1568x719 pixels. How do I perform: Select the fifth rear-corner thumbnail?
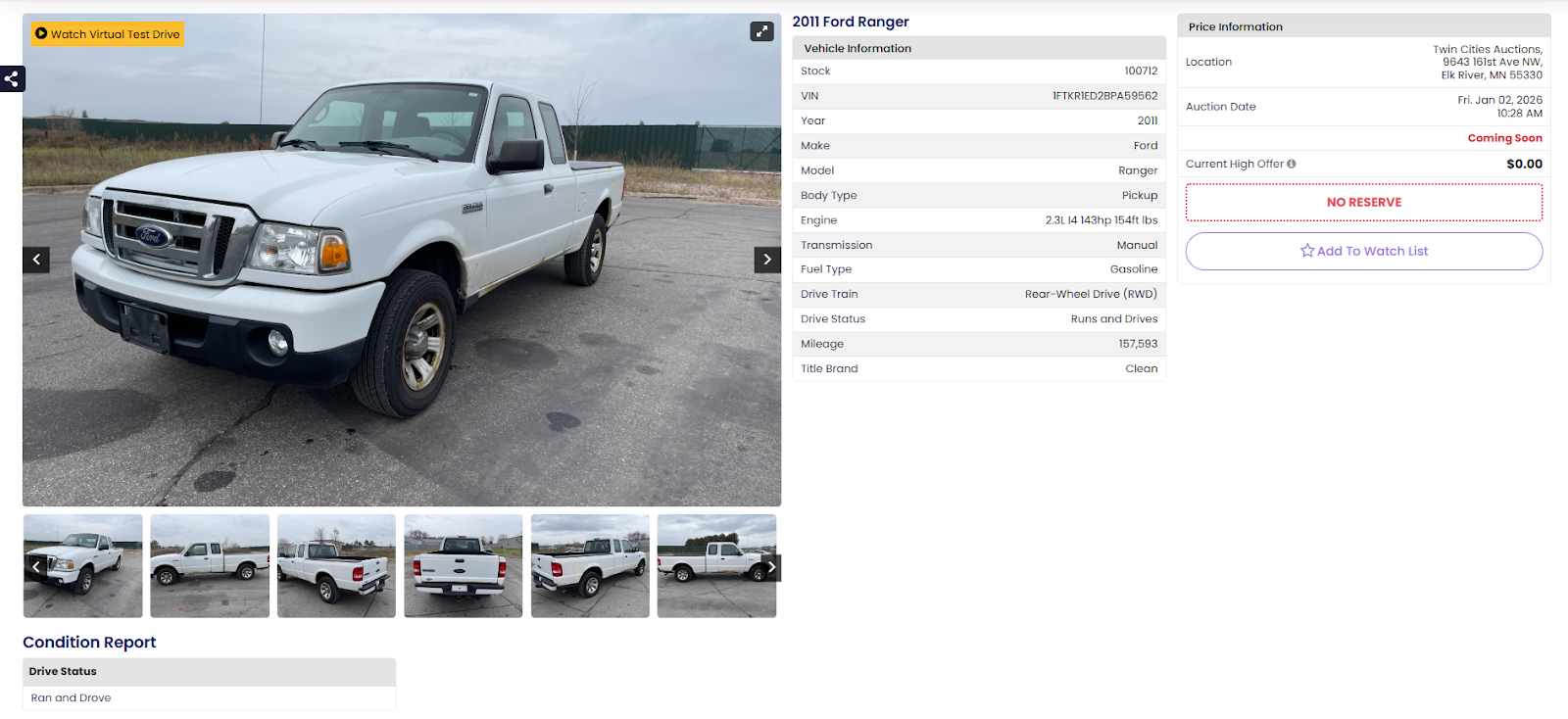[590, 566]
